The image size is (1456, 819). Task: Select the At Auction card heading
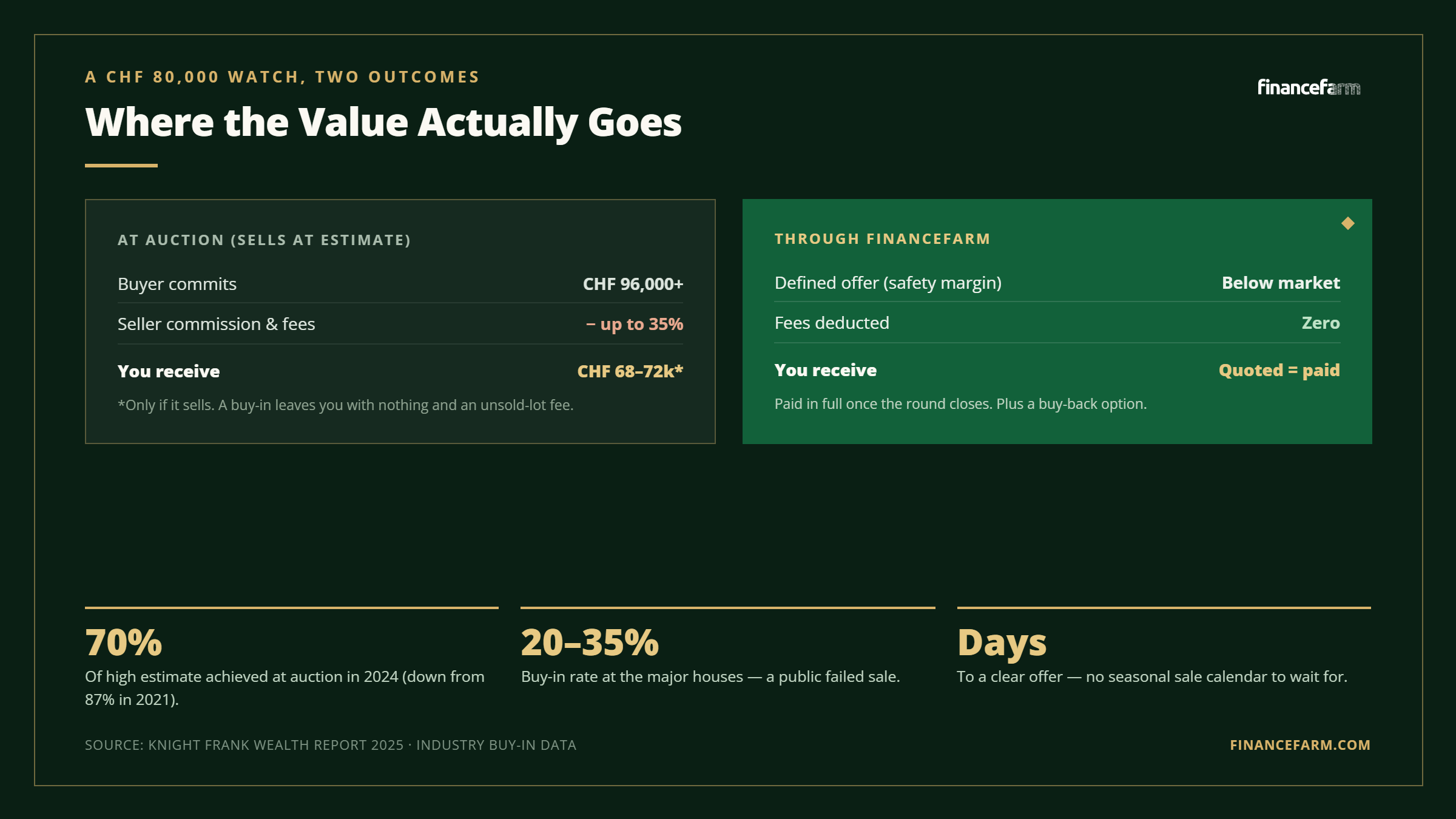tap(264, 240)
